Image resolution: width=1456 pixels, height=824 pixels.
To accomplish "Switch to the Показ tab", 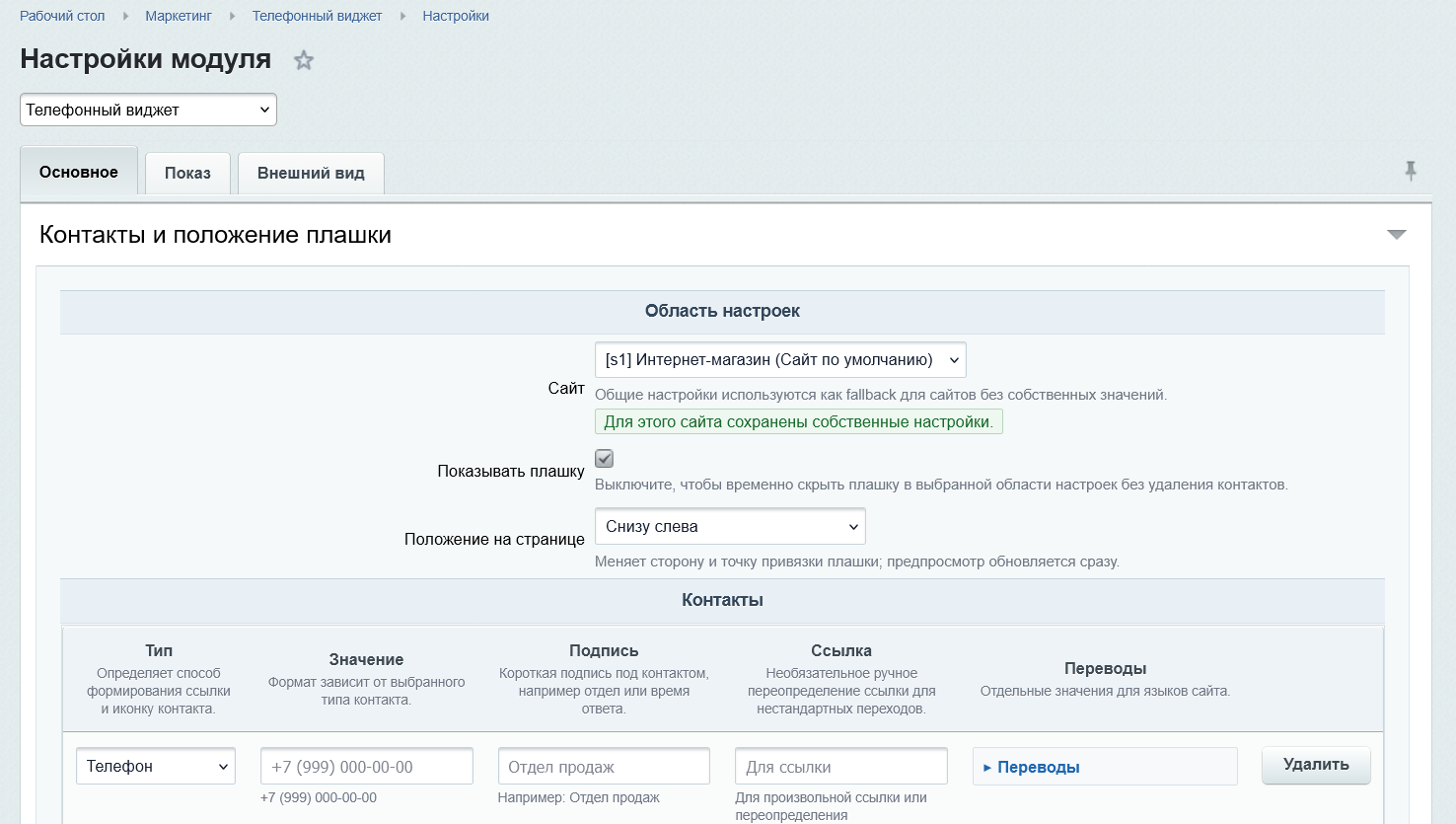I will tap(187, 173).
